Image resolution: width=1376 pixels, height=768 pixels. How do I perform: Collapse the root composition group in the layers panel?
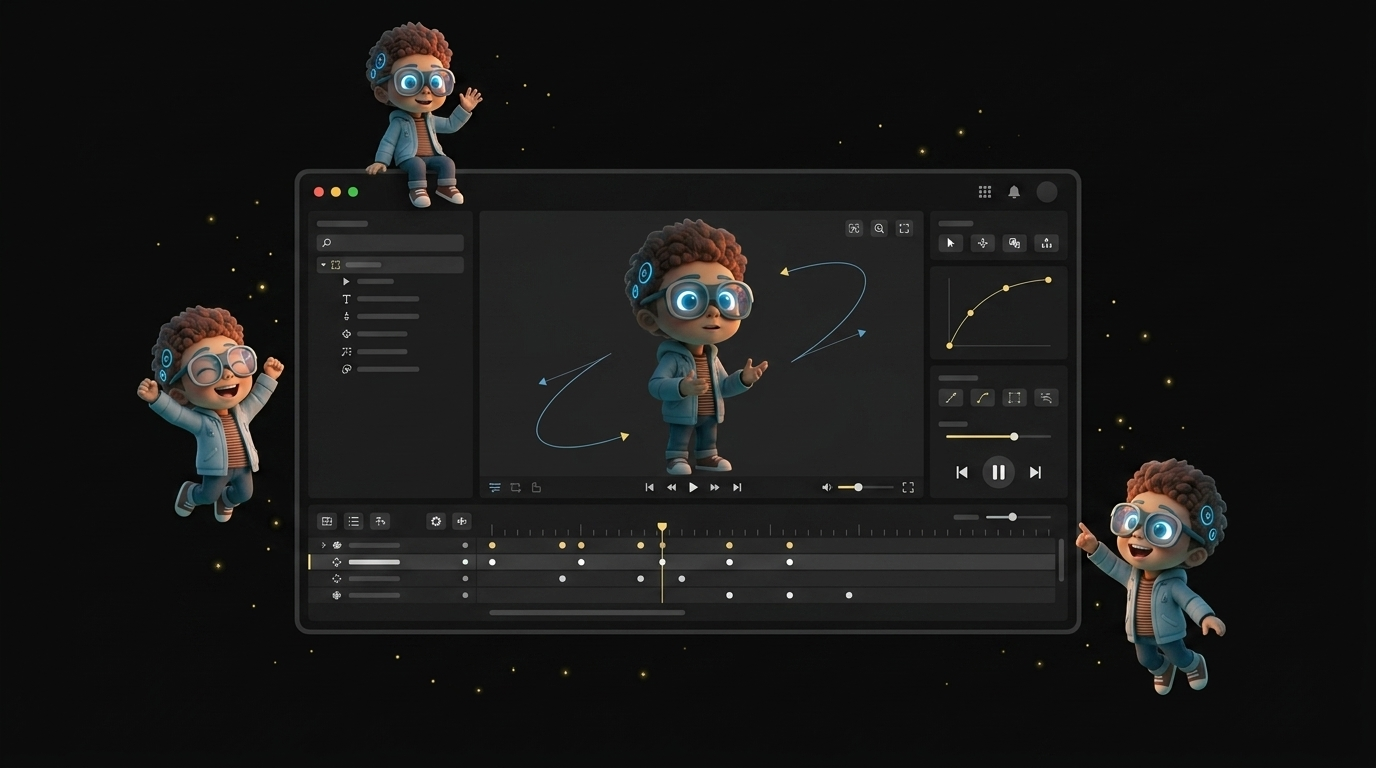pos(323,264)
